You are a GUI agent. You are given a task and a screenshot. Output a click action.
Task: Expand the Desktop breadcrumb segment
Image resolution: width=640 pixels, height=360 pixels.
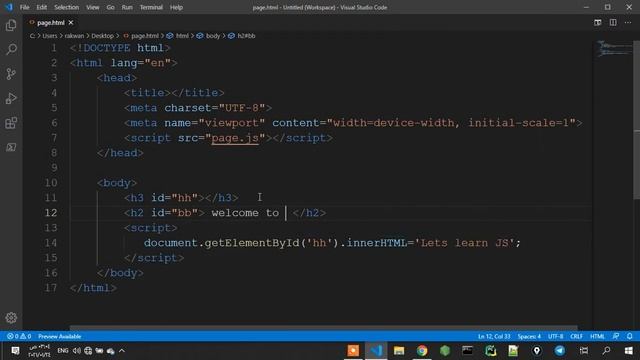(x=102, y=36)
